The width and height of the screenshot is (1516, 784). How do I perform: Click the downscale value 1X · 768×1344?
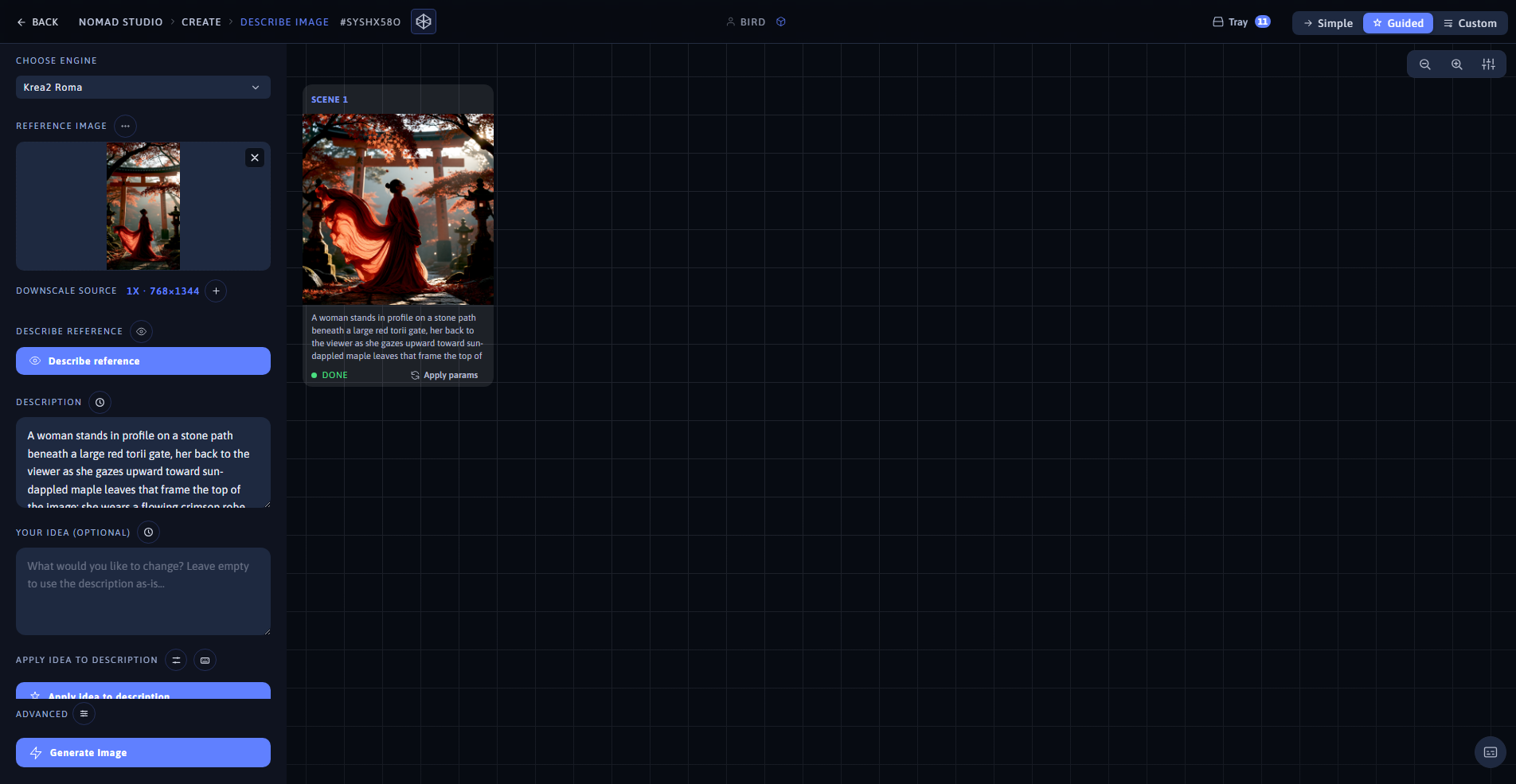coord(163,291)
